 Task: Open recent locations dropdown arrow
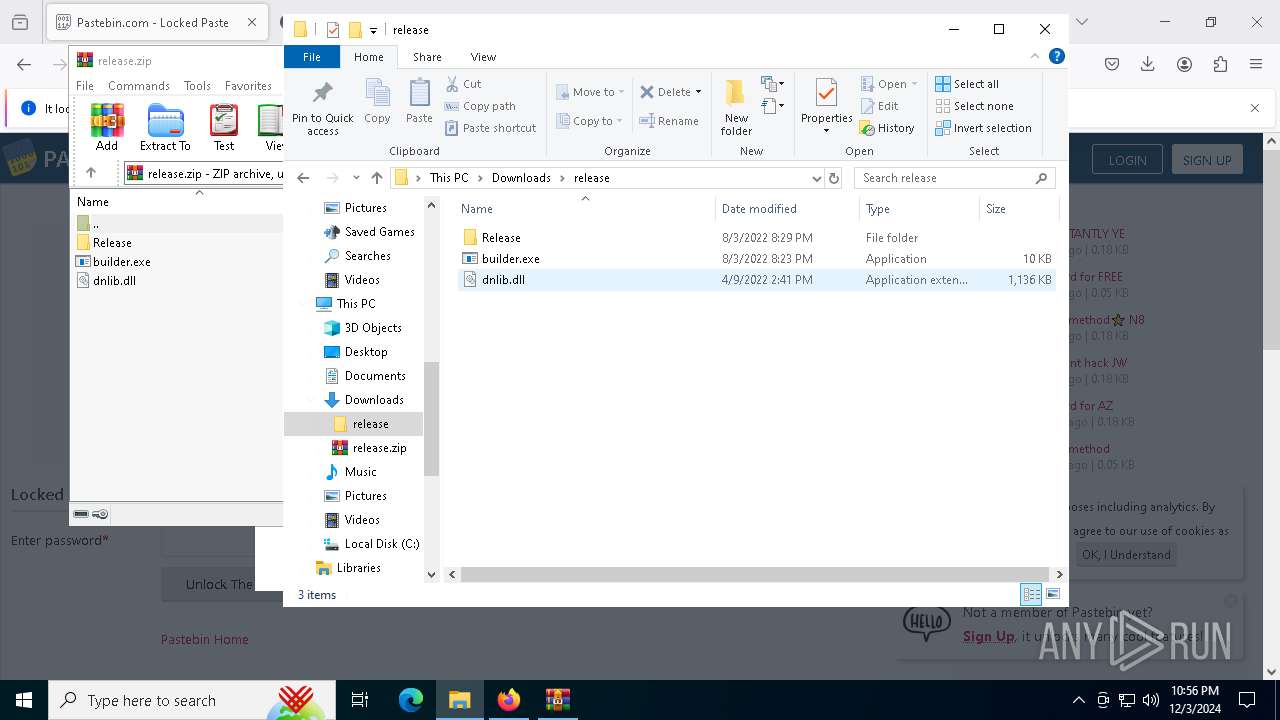[356, 178]
